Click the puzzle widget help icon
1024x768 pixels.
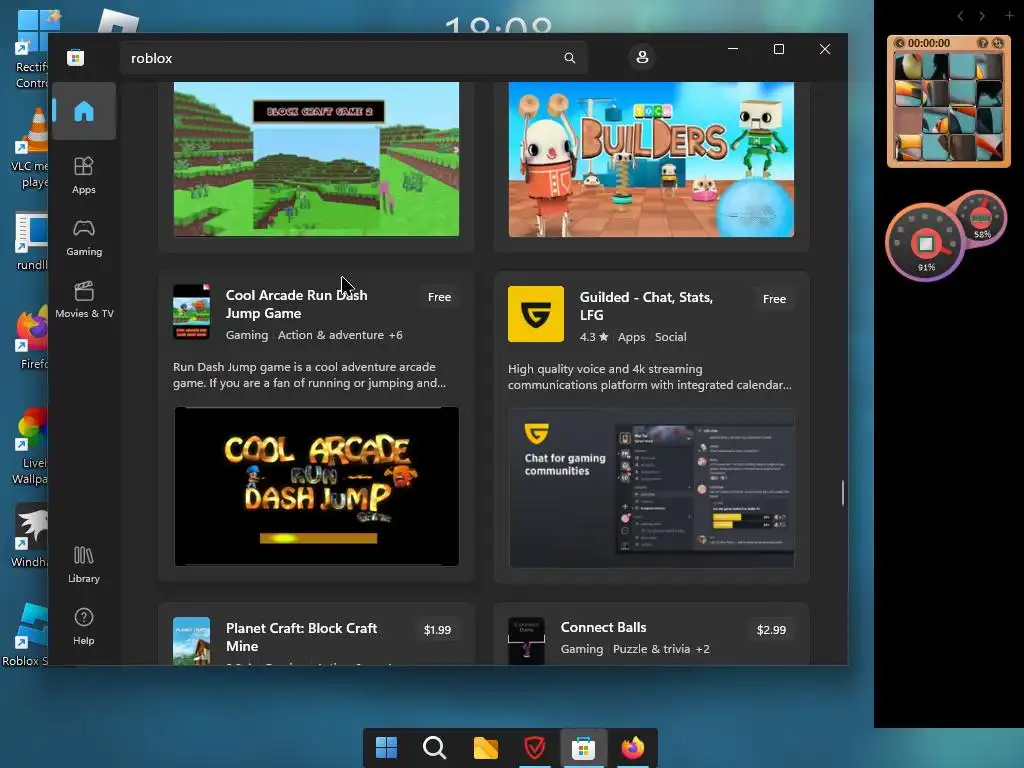982,43
